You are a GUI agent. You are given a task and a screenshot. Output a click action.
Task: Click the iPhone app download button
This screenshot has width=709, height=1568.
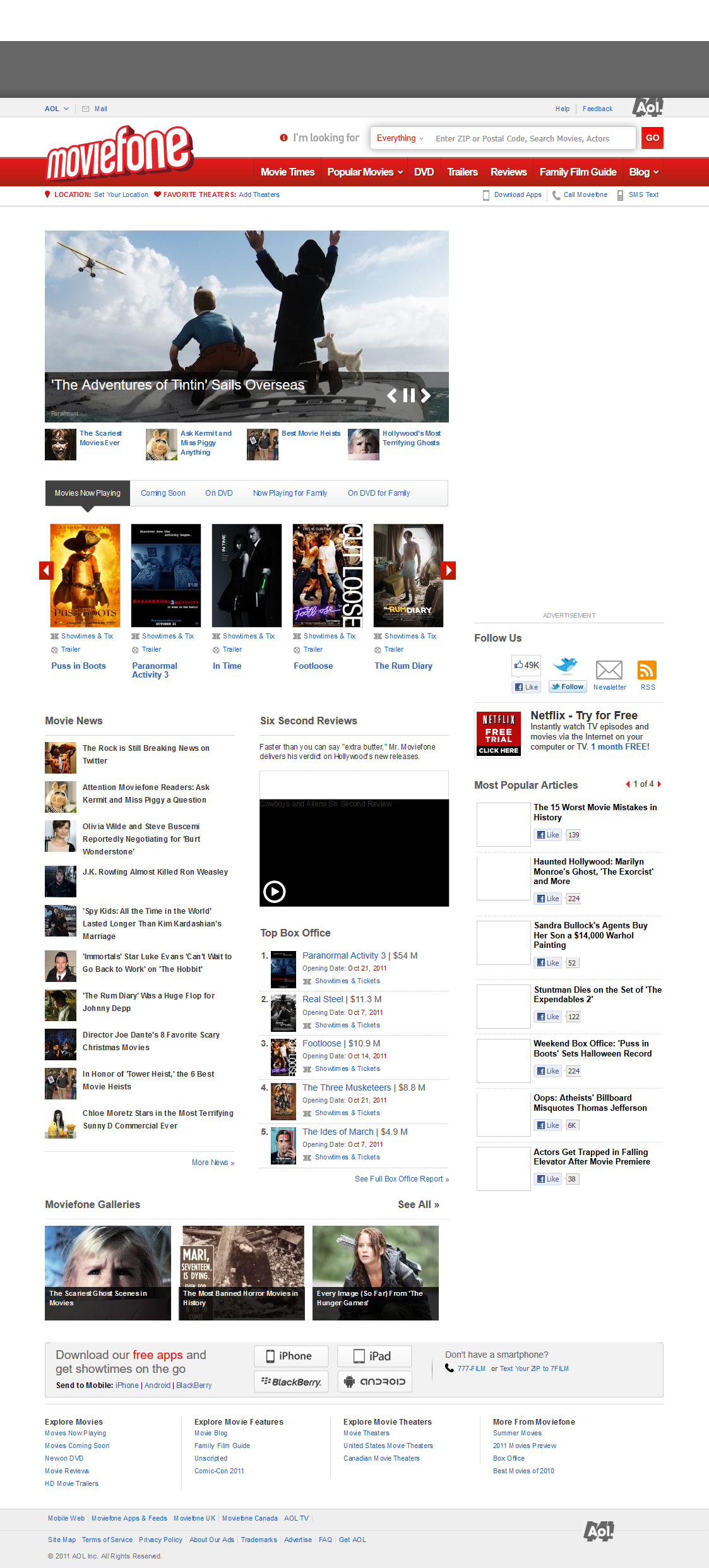(x=291, y=1356)
